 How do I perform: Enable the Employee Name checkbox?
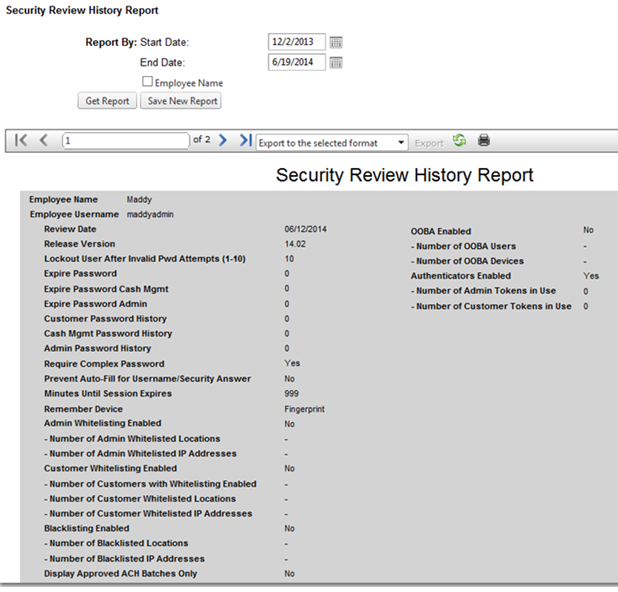click(147, 82)
